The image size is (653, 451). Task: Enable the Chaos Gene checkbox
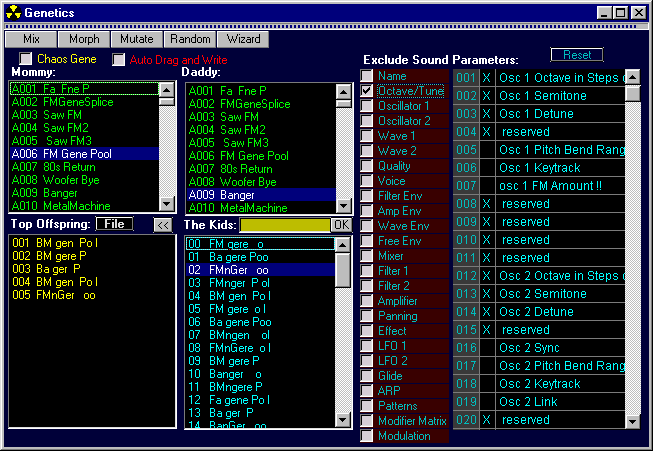(26, 59)
